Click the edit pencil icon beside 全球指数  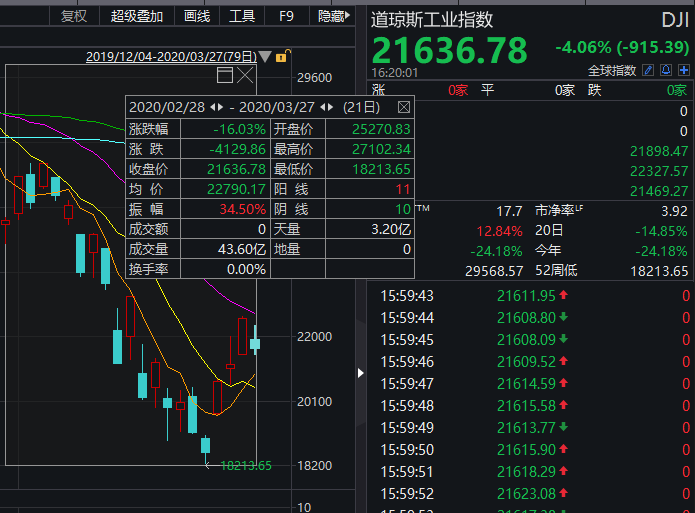(x=648, y=70)
